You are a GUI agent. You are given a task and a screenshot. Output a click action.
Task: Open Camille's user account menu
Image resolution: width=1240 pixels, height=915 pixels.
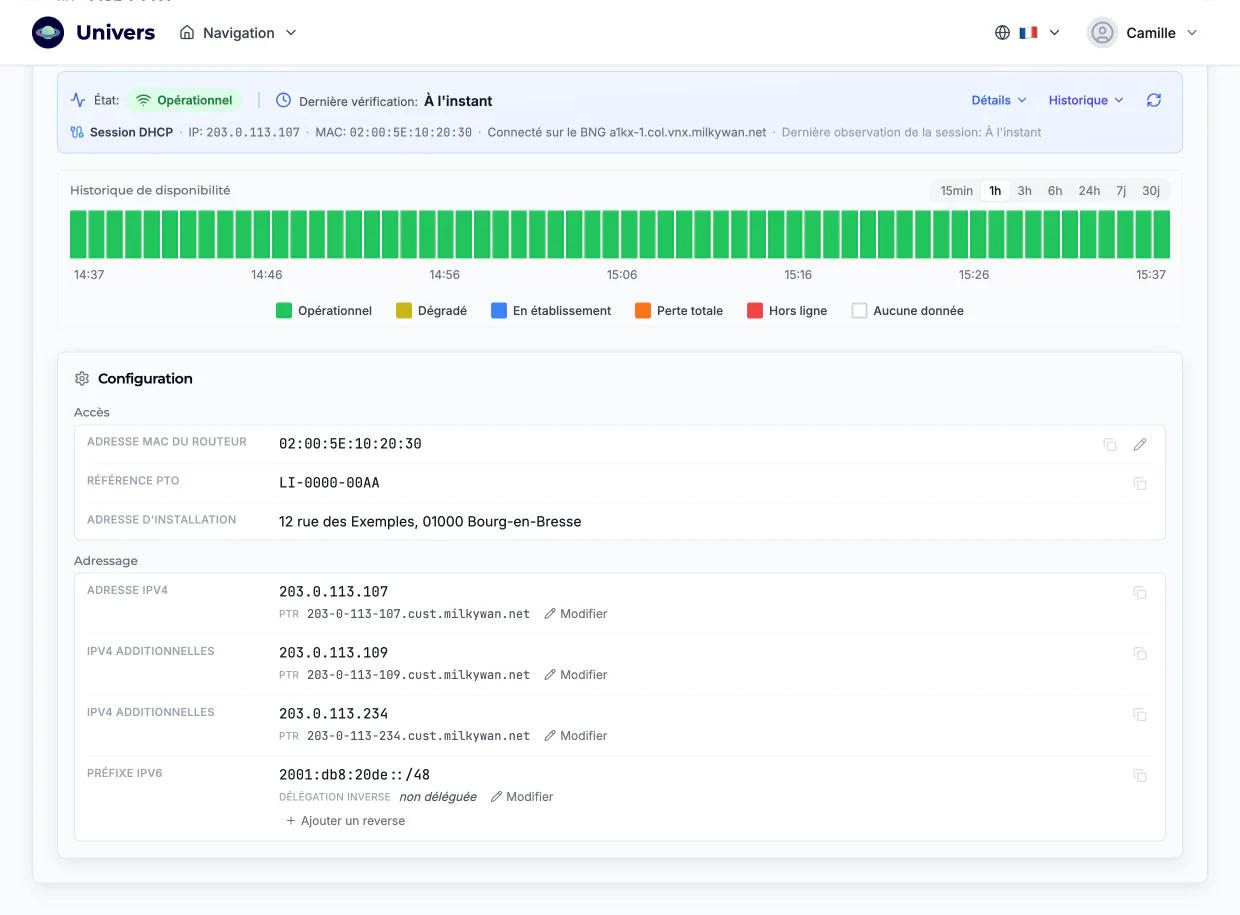click(x=1142, y=33)
